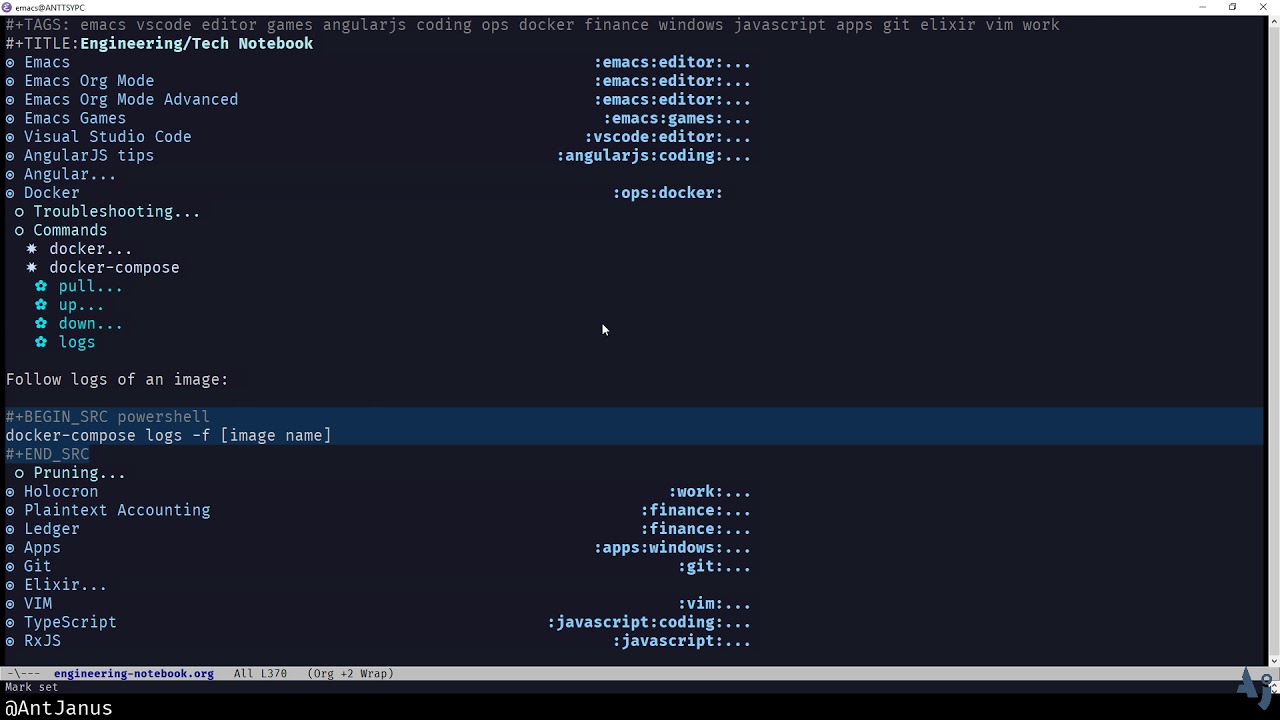Expand the docker... heading
The width and height of the screenshot is (1280, 720).
(90, 249)
